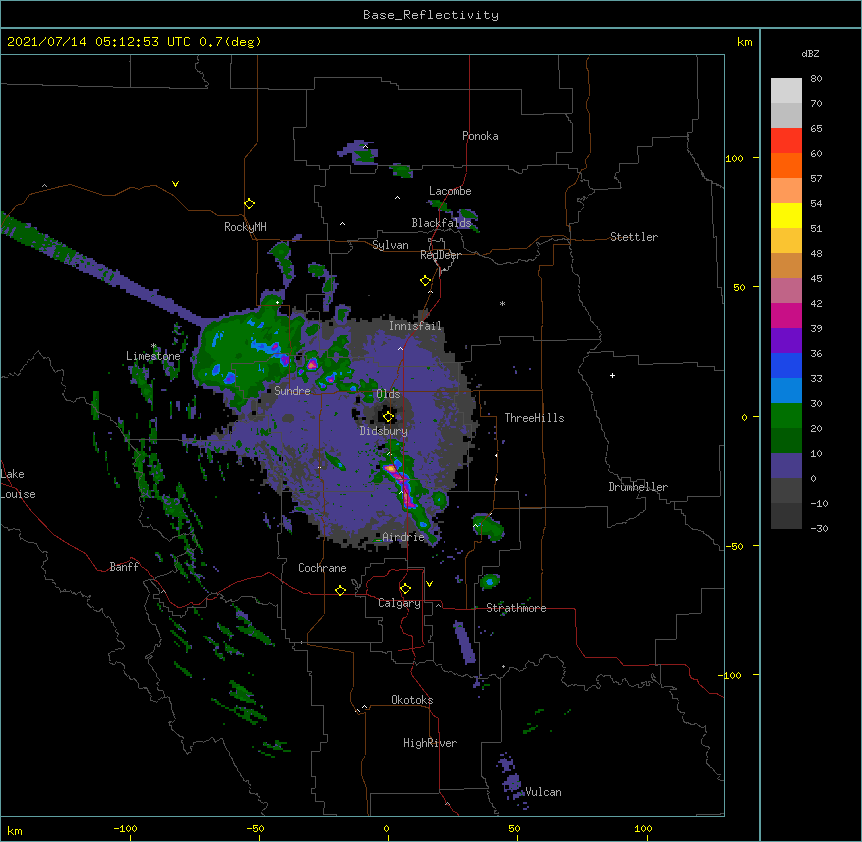
Task: Click the yellow diamond marker above Calgary label
Action: click(x=405, y=589)
